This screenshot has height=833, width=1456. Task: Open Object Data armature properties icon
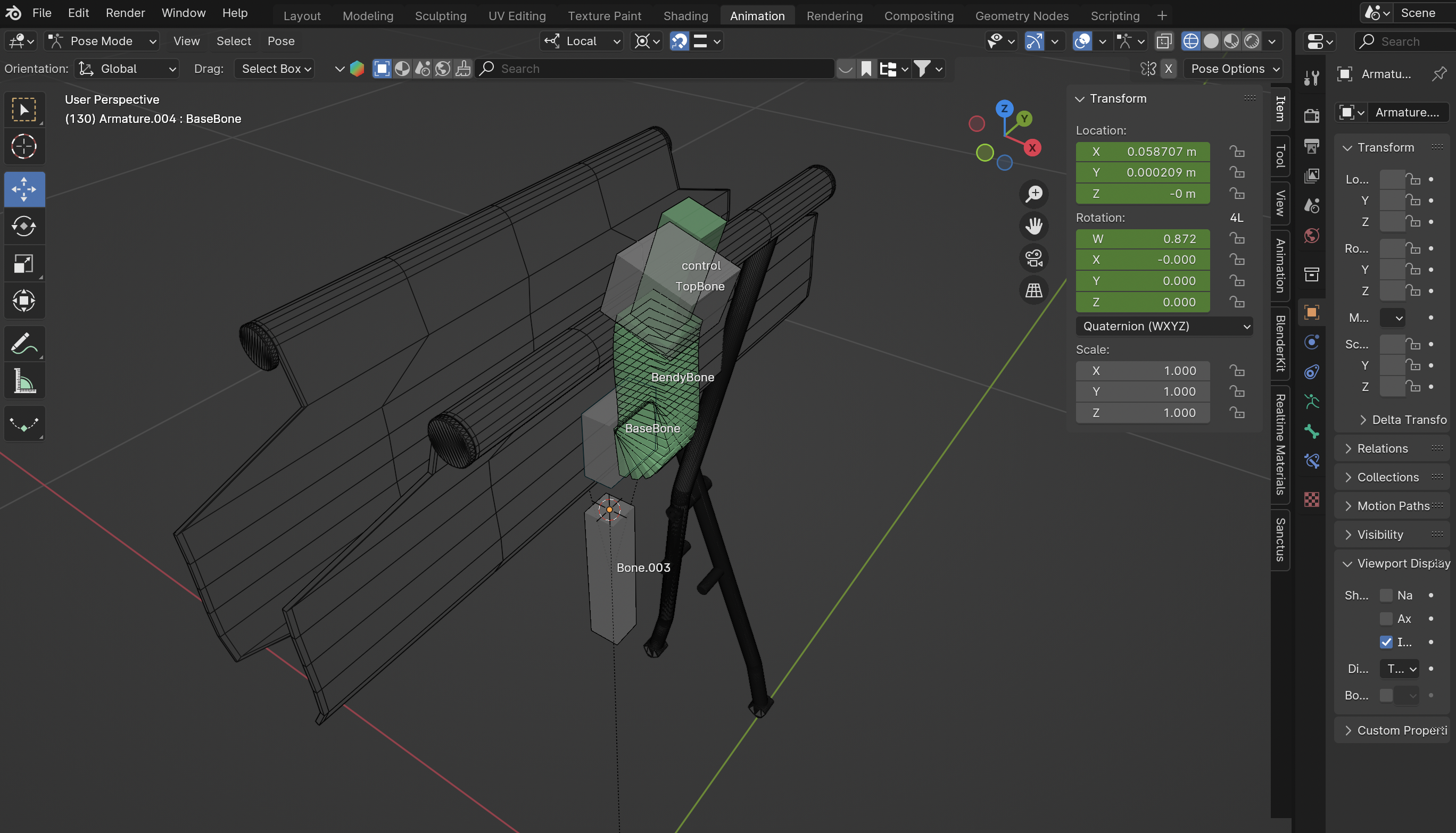tap(1312, 401)
